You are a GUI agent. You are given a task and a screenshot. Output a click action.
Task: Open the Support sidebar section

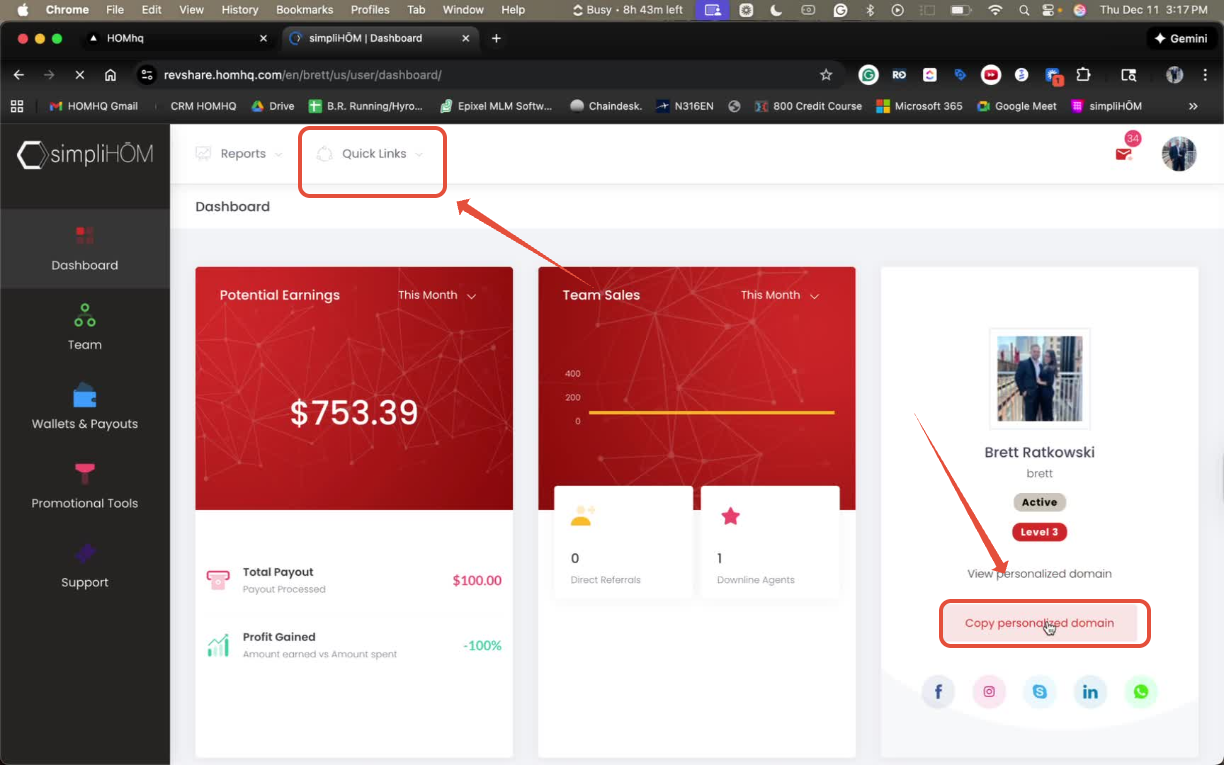coord(85,566)
